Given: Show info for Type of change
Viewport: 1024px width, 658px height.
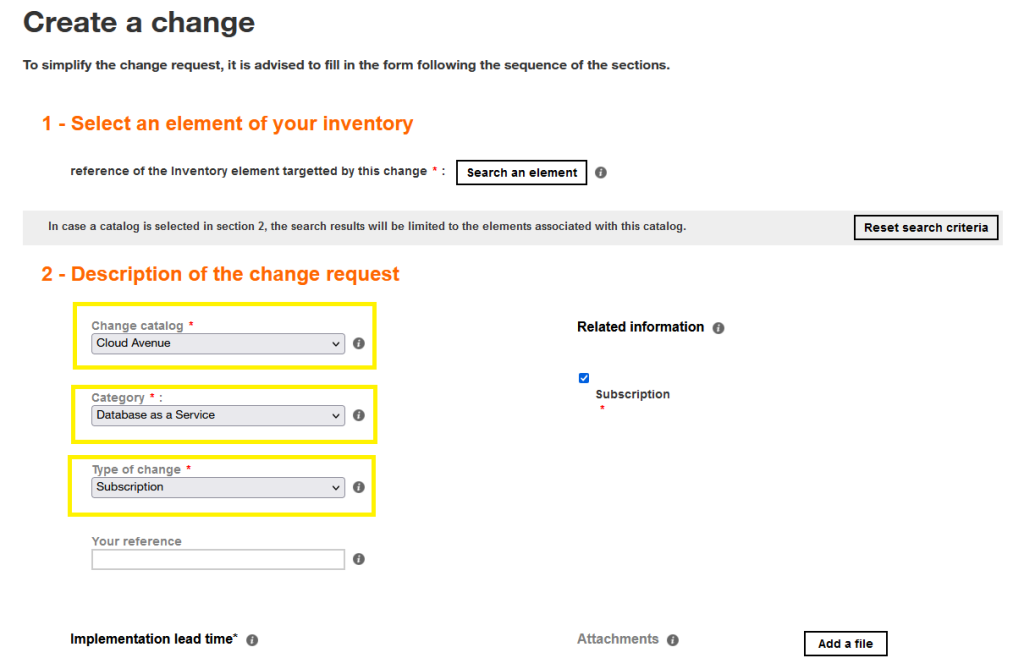Looking at the screenshot, I should pyautogui.click(x=359, y=487).
